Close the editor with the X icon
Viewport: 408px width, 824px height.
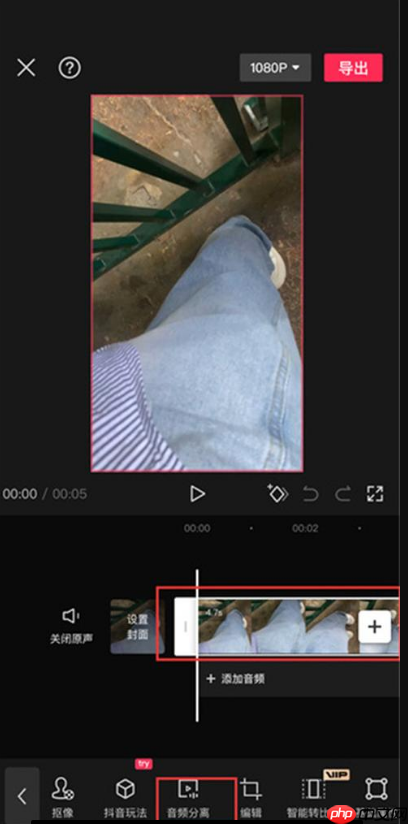point(26,68)
